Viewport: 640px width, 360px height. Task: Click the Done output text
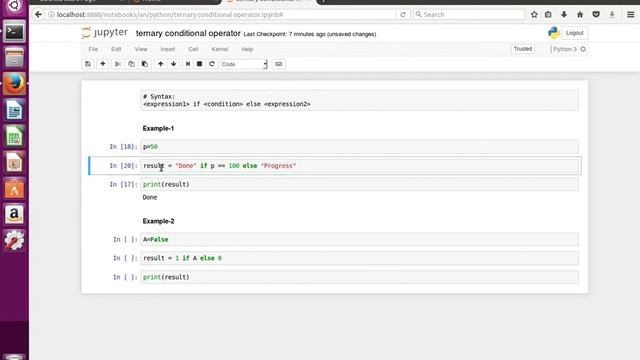(x=150, y=198)
